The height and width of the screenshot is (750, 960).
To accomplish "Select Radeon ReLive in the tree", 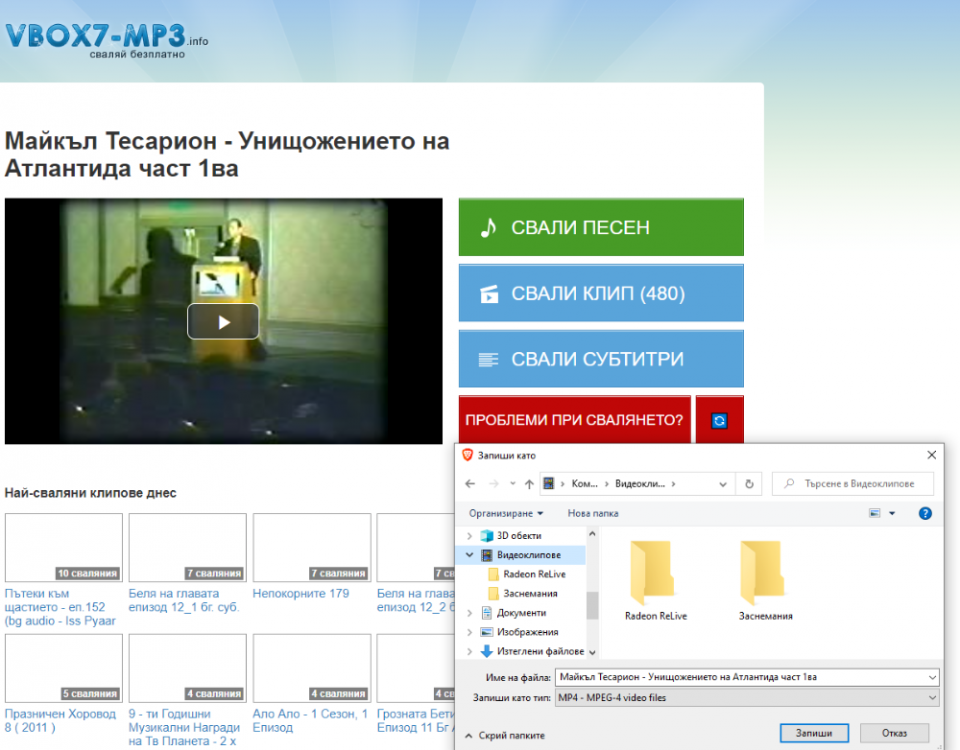I will pyautogui.click(x=534, y=574).
